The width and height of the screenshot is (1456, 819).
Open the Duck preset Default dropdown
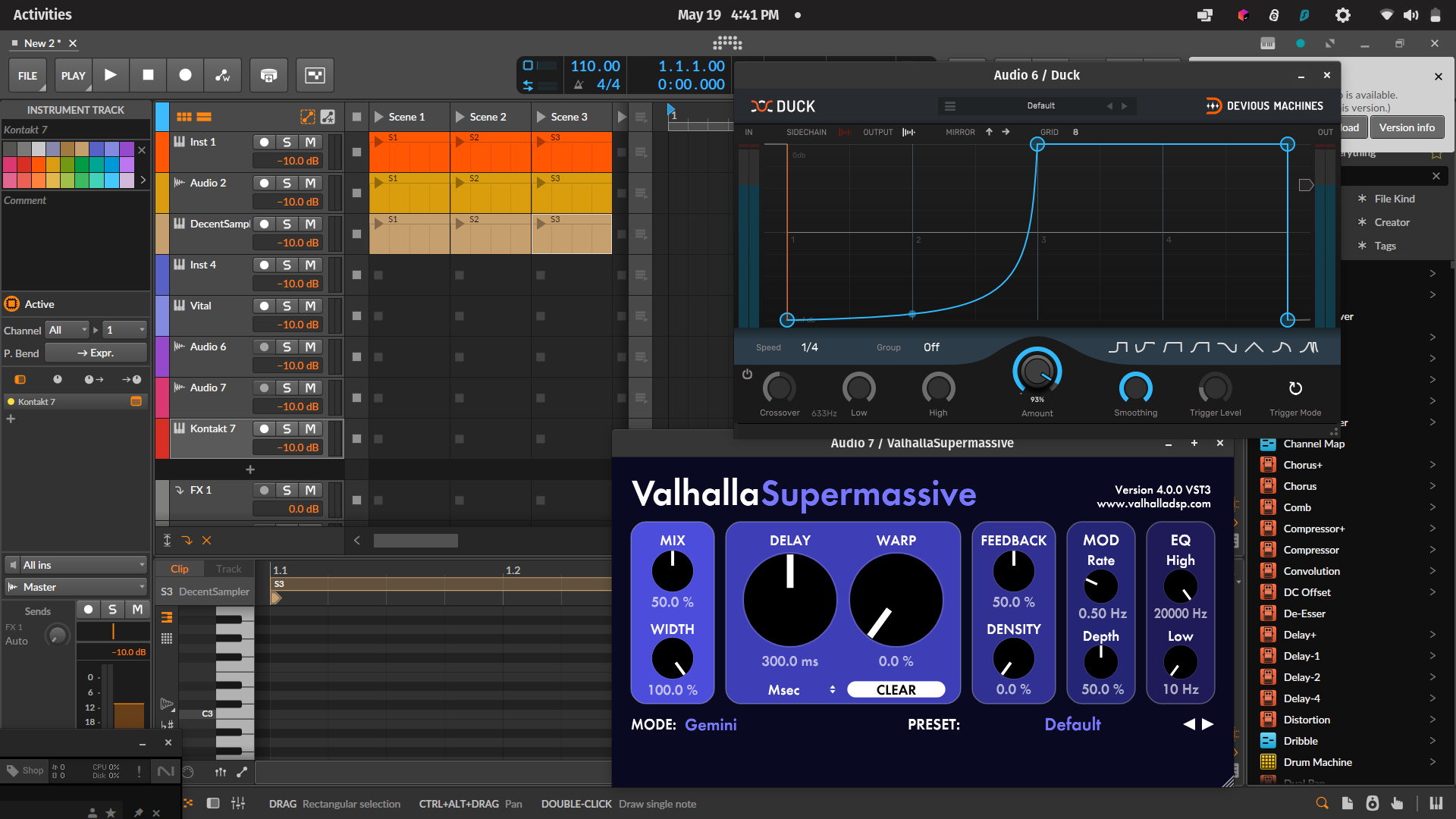1040,106
